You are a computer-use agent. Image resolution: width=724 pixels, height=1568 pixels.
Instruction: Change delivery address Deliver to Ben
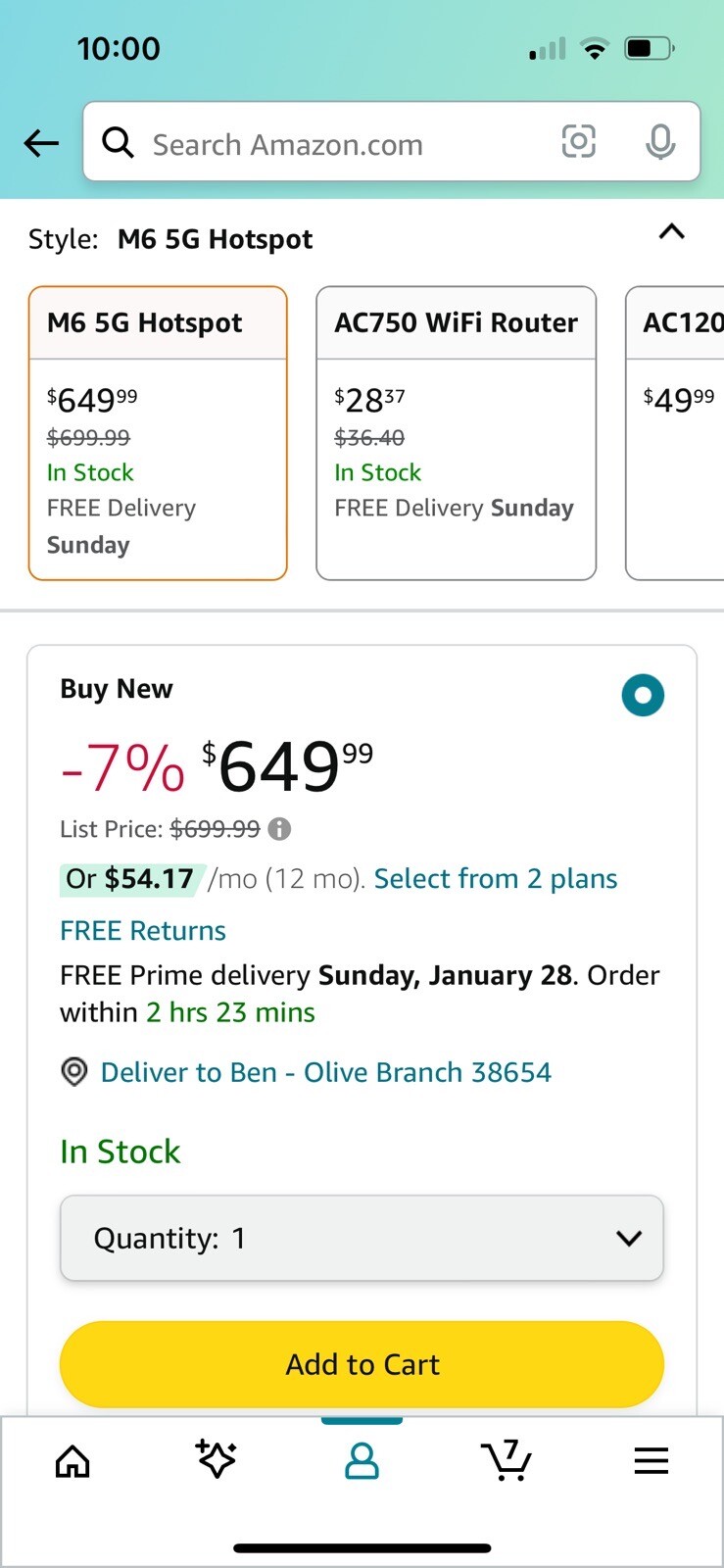coord(325,1072)
